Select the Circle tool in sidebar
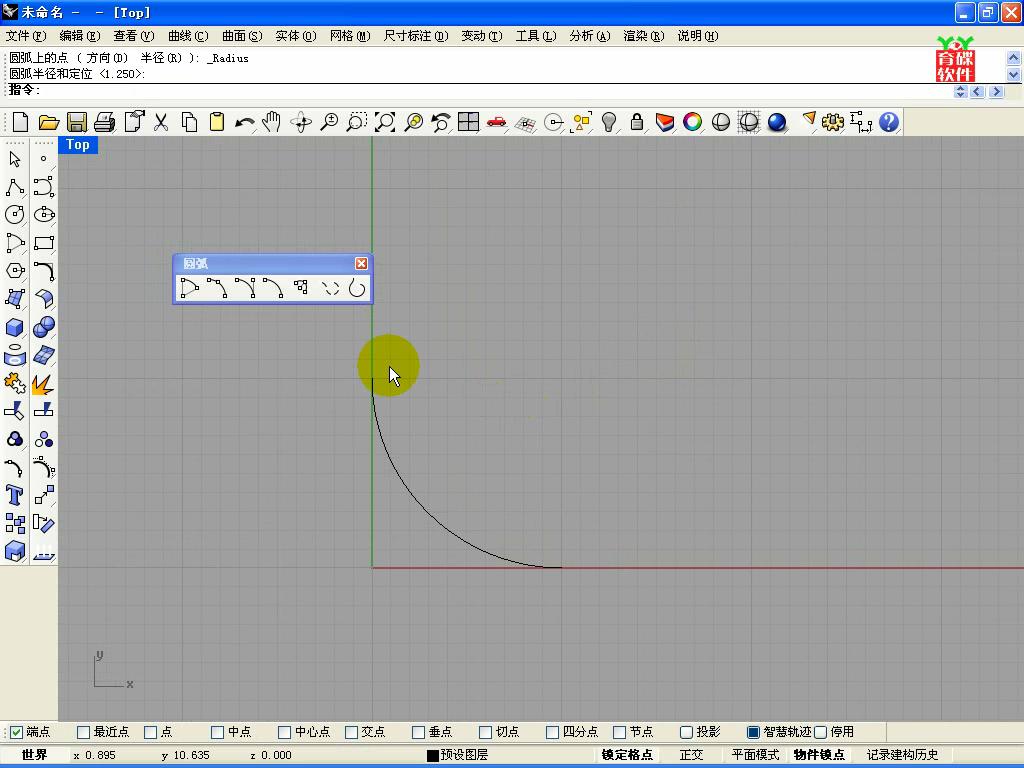The image size is (1024, 768). [15, 215]
